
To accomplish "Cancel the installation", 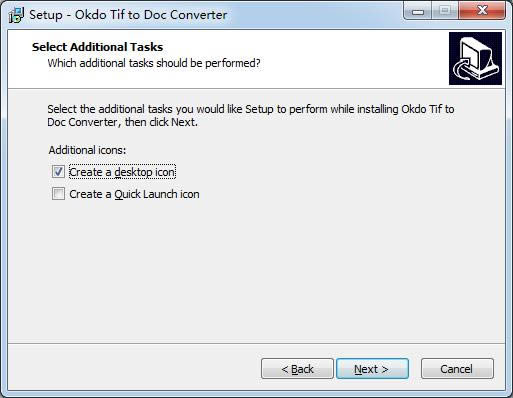I will pos(457,369).
